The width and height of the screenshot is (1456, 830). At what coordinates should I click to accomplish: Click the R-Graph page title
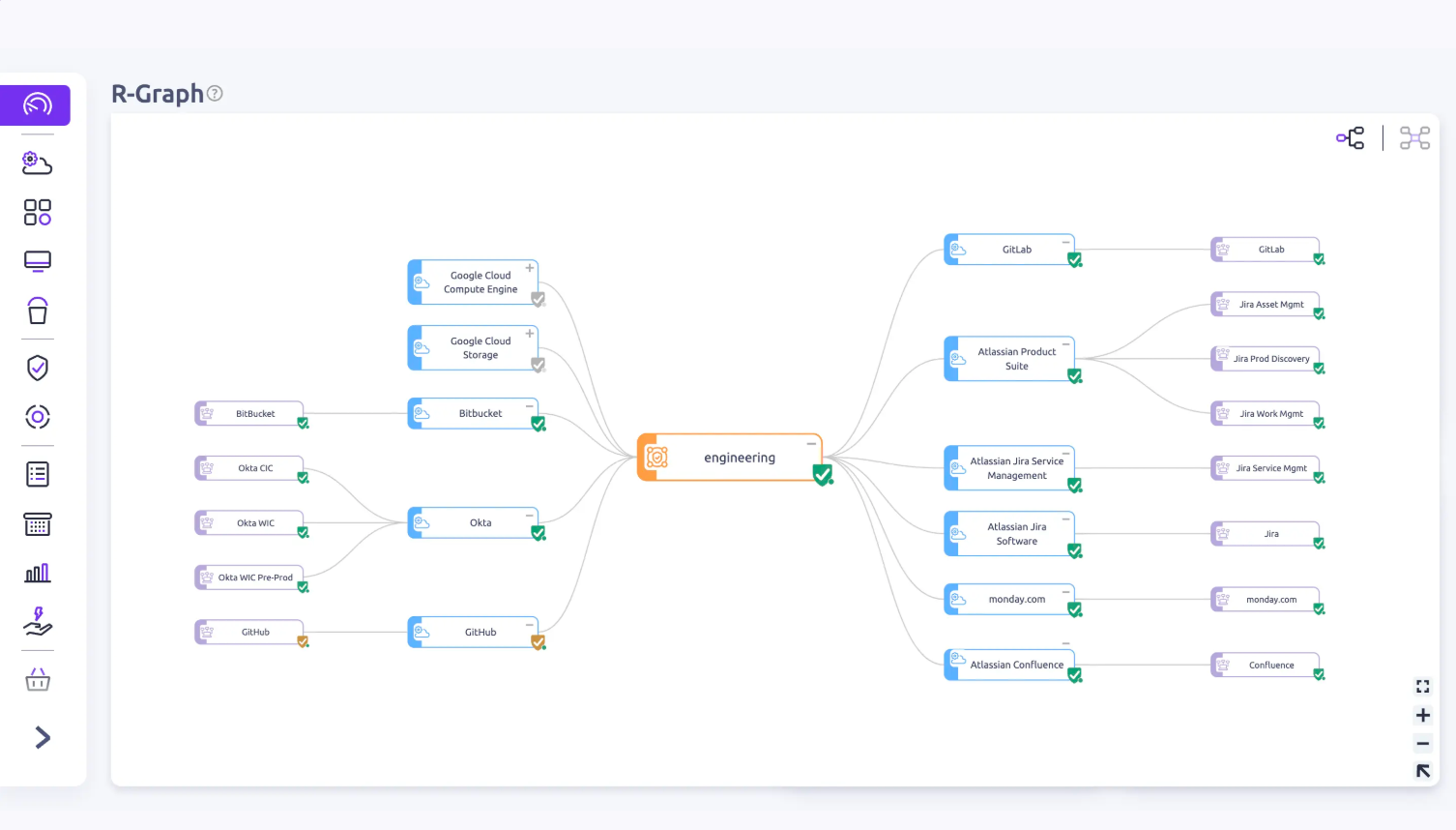(x=158, y=94)
